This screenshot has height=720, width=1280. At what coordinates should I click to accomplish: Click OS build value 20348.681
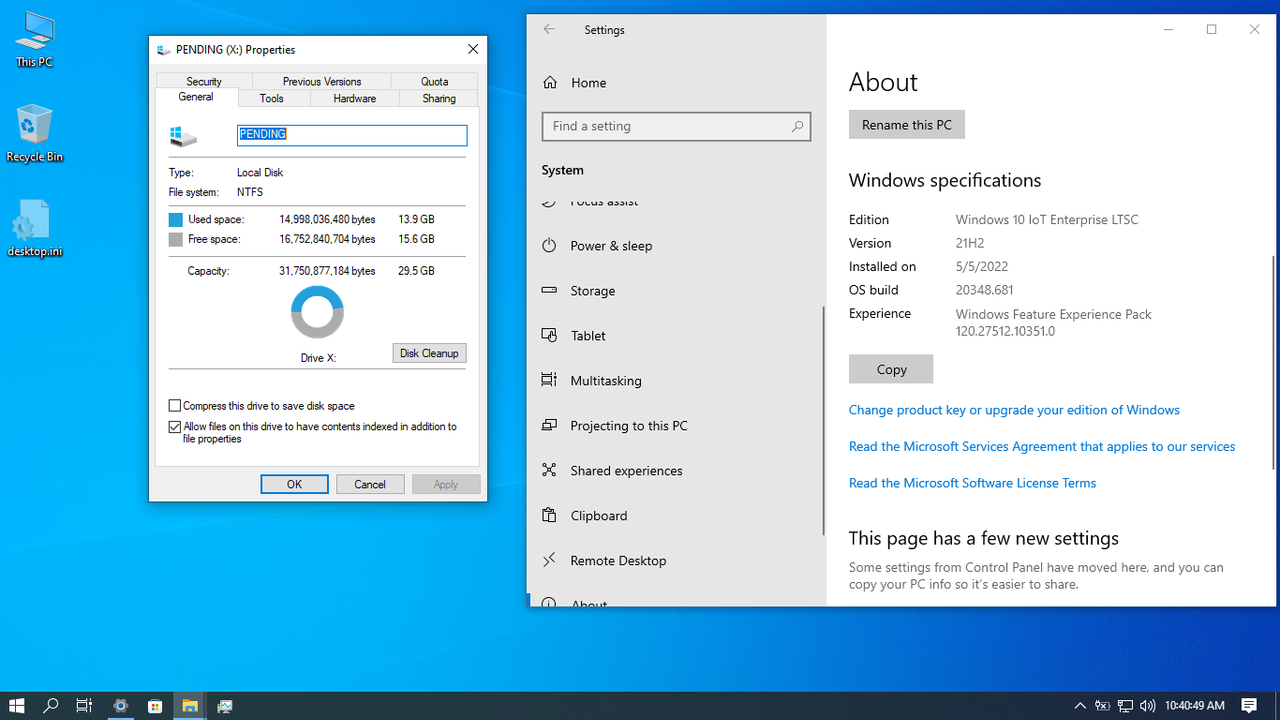coord(984,290)
